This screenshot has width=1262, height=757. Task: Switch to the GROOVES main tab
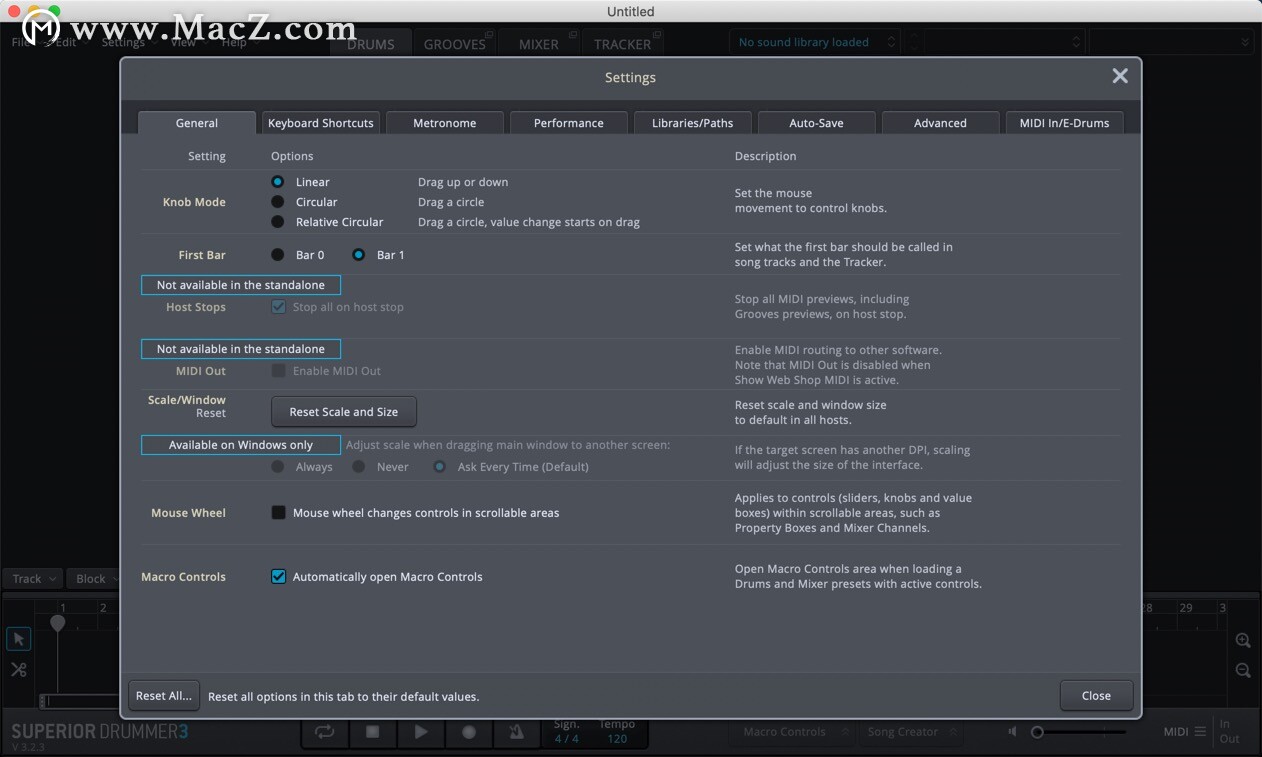pos(455,44)
